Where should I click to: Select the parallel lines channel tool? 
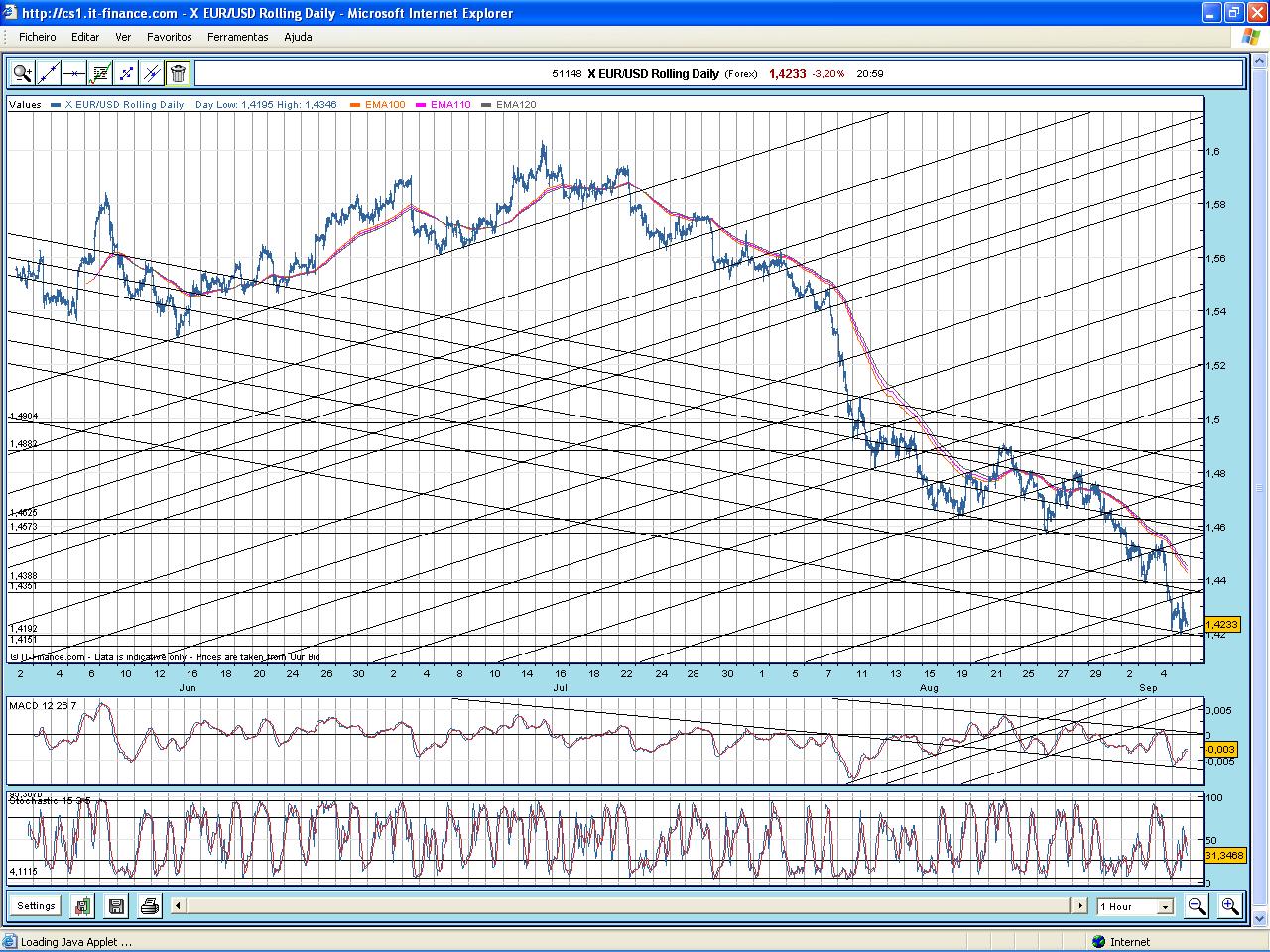[152, 73]
